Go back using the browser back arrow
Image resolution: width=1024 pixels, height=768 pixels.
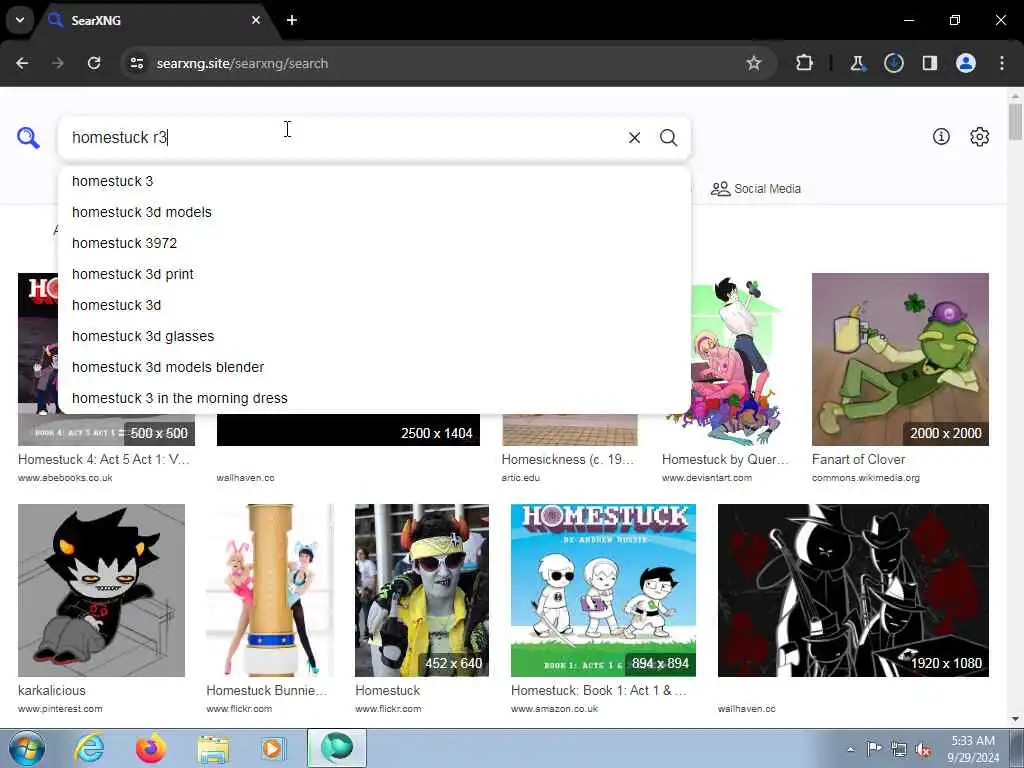click(22, 63)
